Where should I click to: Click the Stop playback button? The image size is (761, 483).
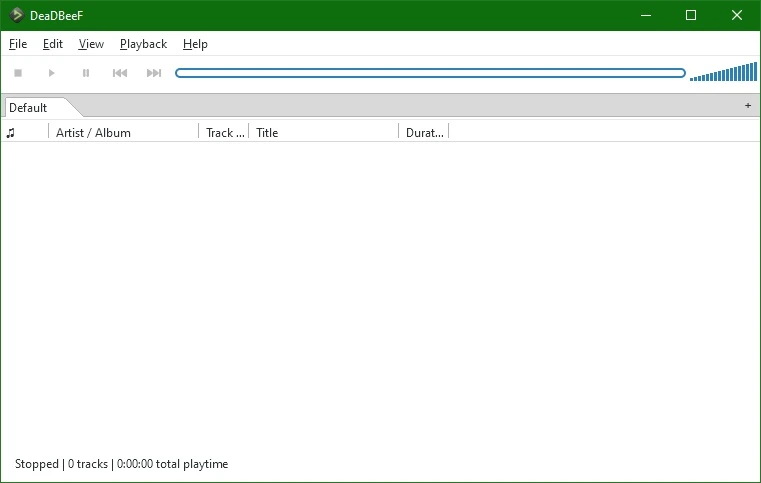[18, 73]
